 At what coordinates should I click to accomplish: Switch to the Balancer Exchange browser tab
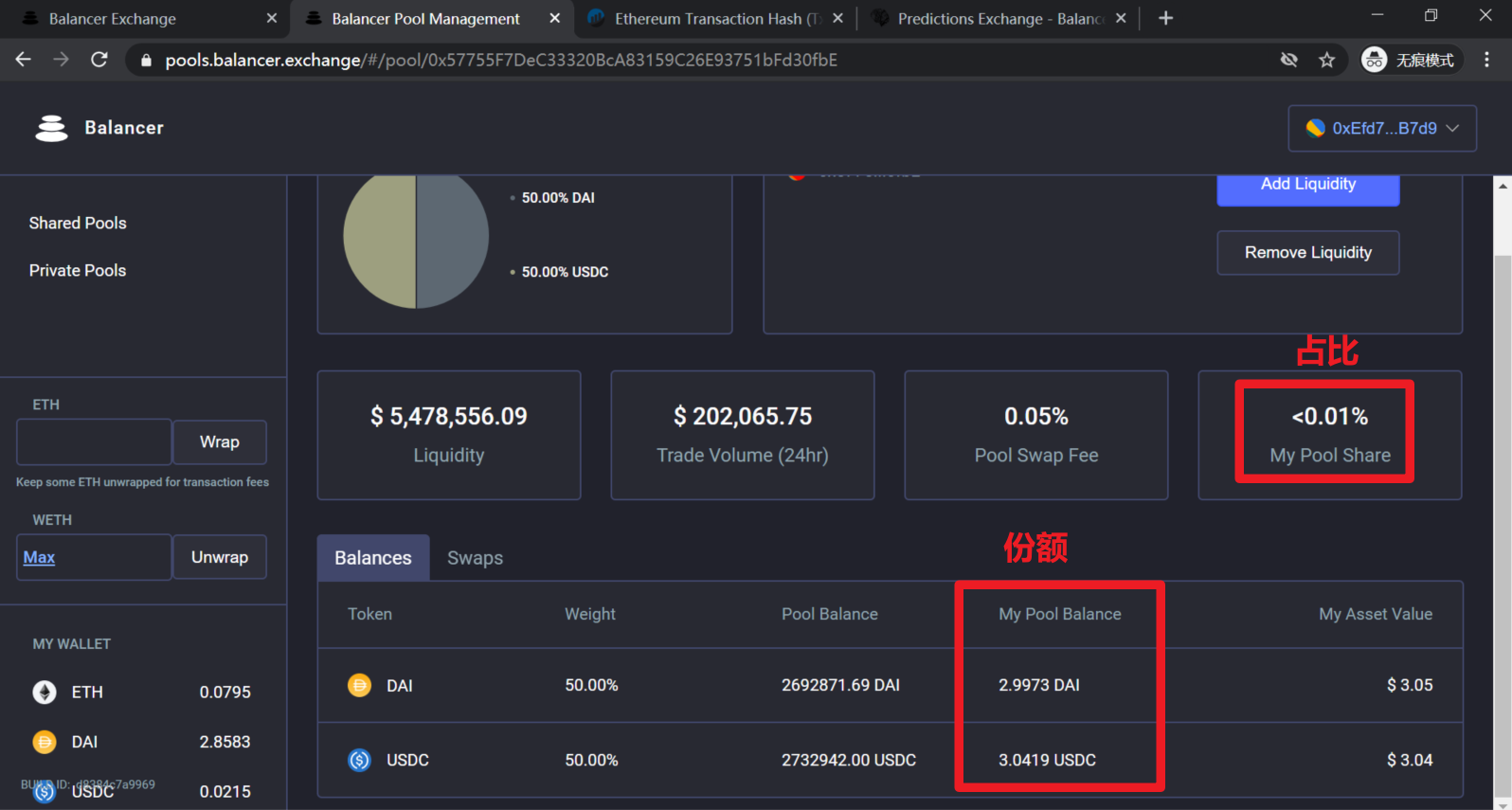click(x=147, y=18)
